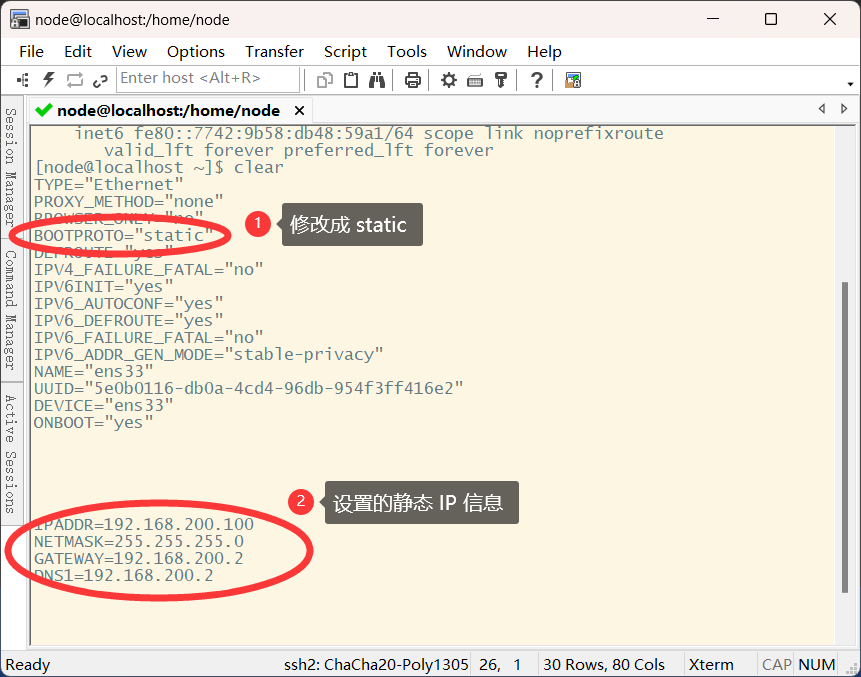Screen dimensions: 861x677
Task: Open the keymap editor keyboard icon
Action: 475,80
